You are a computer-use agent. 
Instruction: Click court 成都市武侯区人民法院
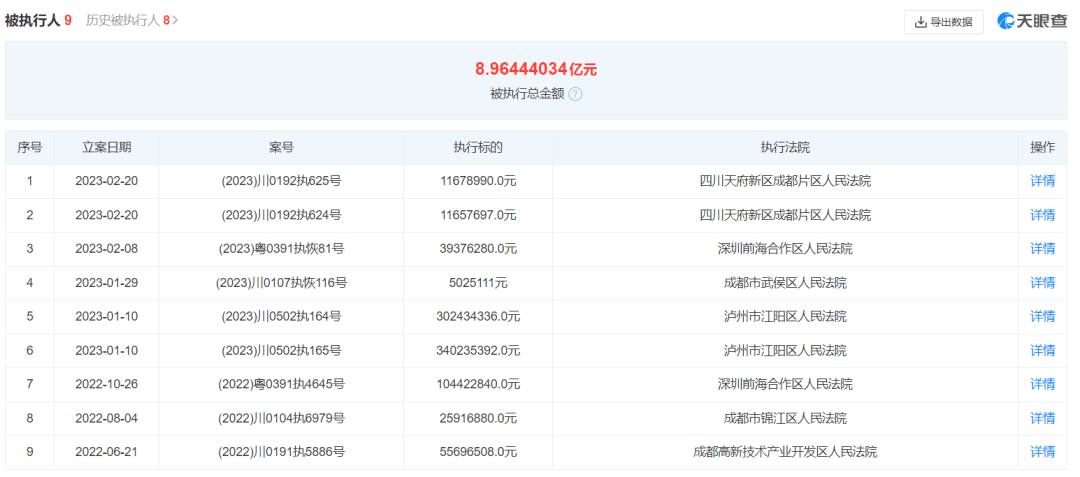(x=785, y=282)
